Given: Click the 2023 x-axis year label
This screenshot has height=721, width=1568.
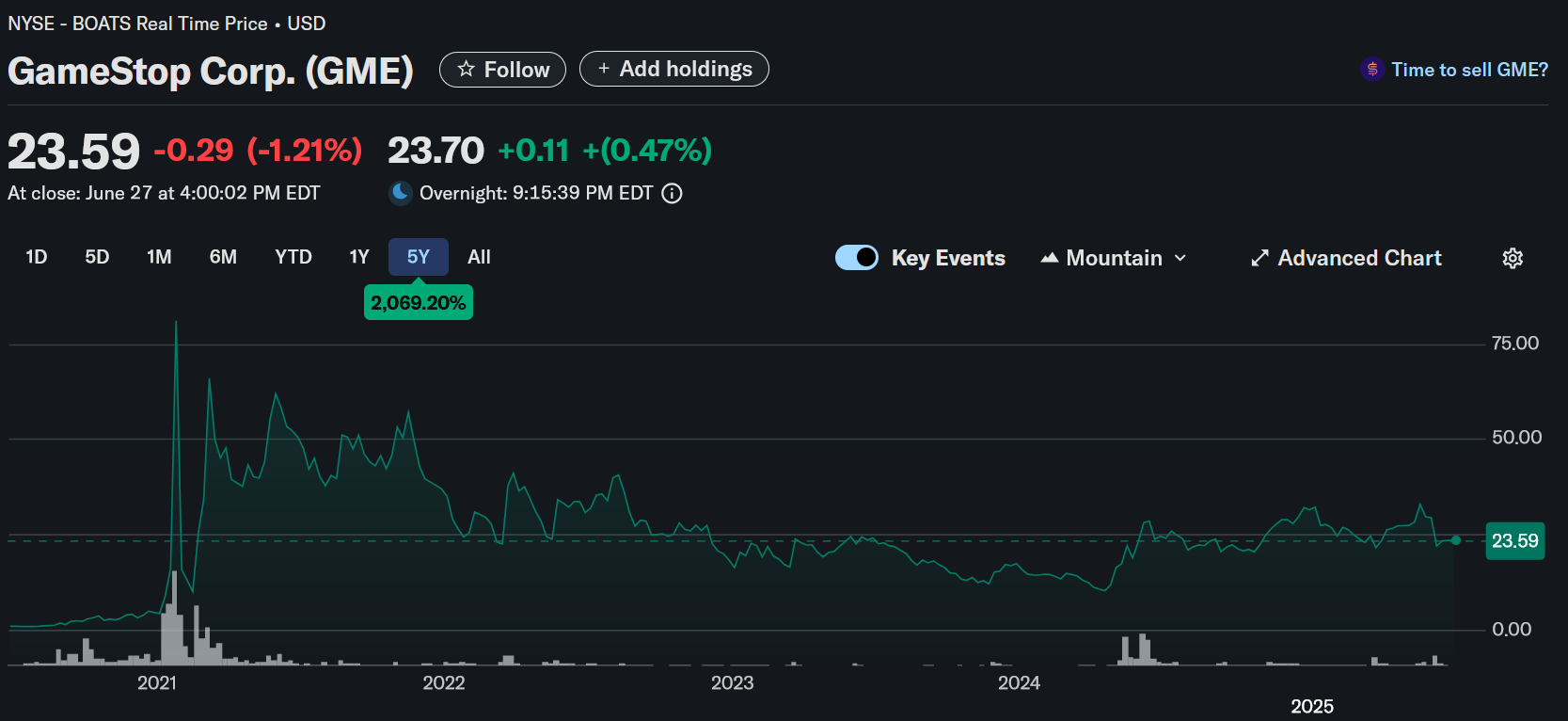Looking at the screenshot, I should click(x=733, y=682).
